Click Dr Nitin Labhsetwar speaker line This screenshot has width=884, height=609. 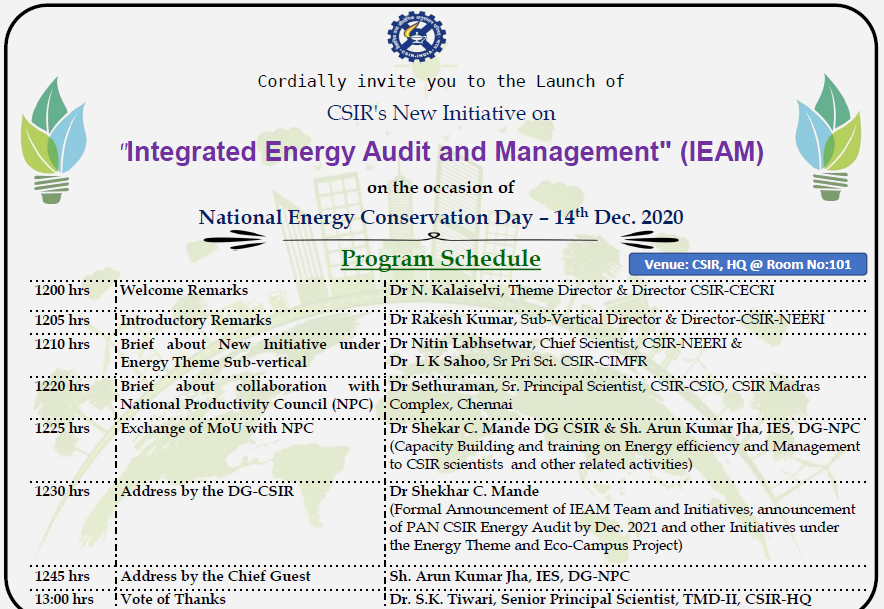click(x=566, y=343)
